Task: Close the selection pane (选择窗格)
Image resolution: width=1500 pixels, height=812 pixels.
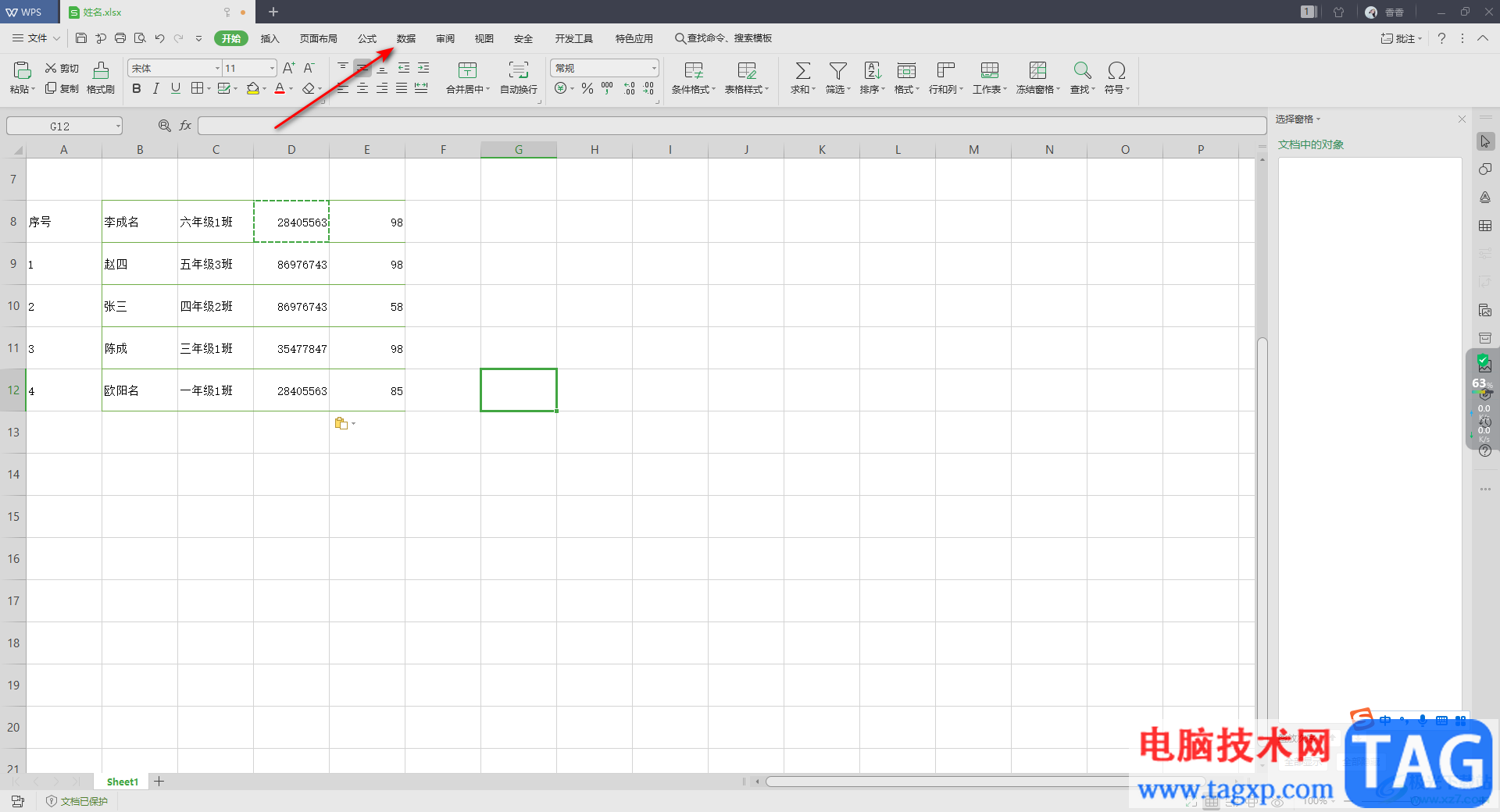Action: pyautogui.click(x=1462, y=119)
